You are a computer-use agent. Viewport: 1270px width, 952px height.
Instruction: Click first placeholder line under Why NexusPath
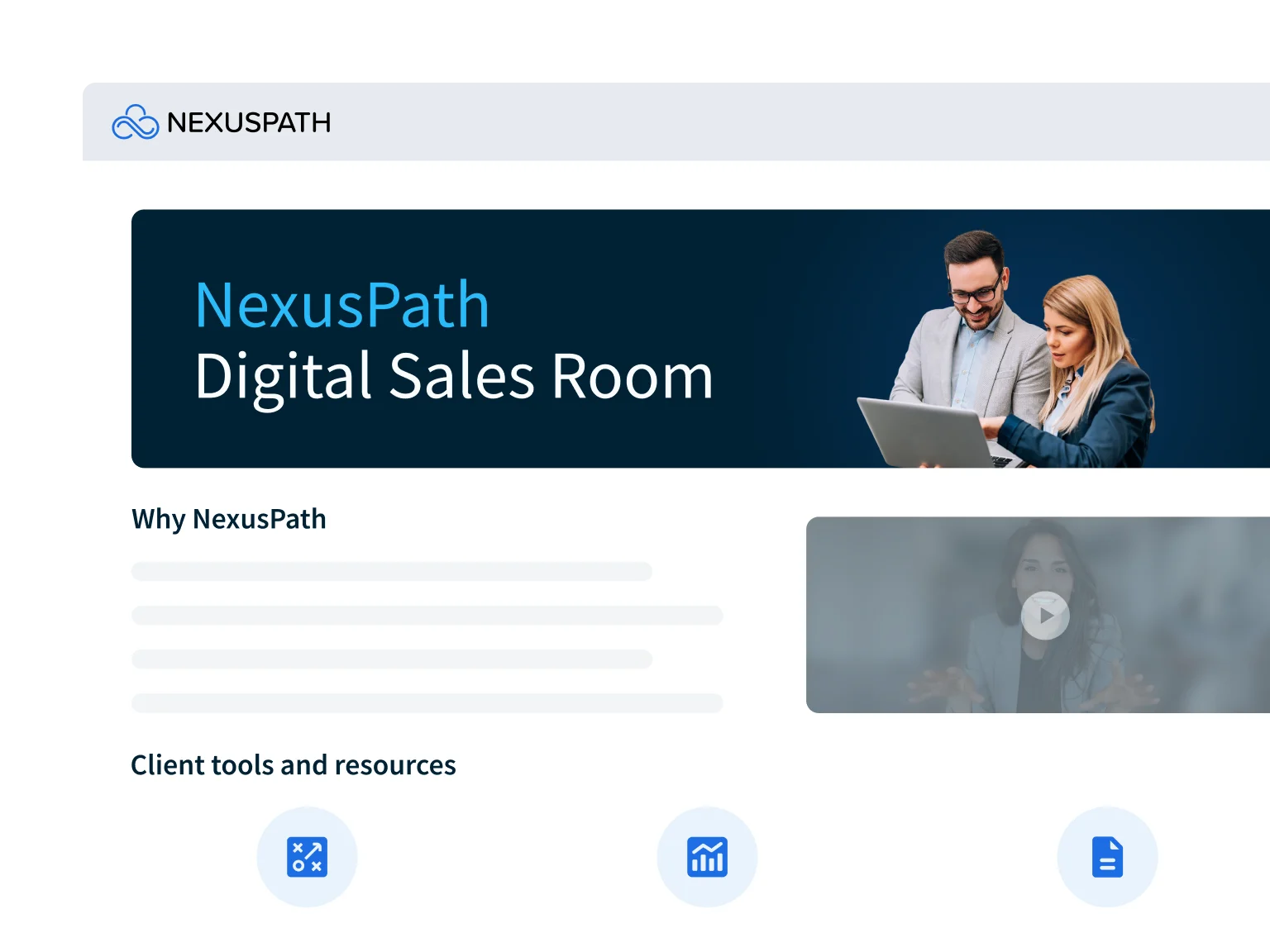391,571
